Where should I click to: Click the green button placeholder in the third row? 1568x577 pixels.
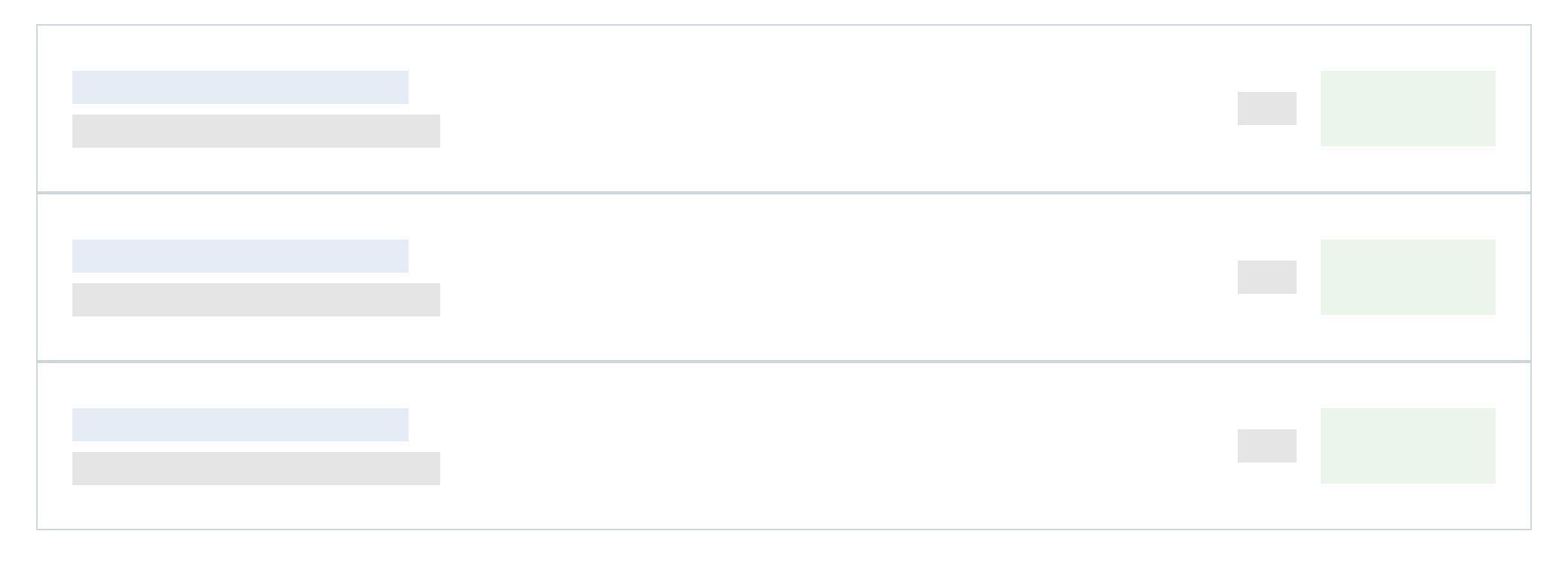click(1408, 446)
